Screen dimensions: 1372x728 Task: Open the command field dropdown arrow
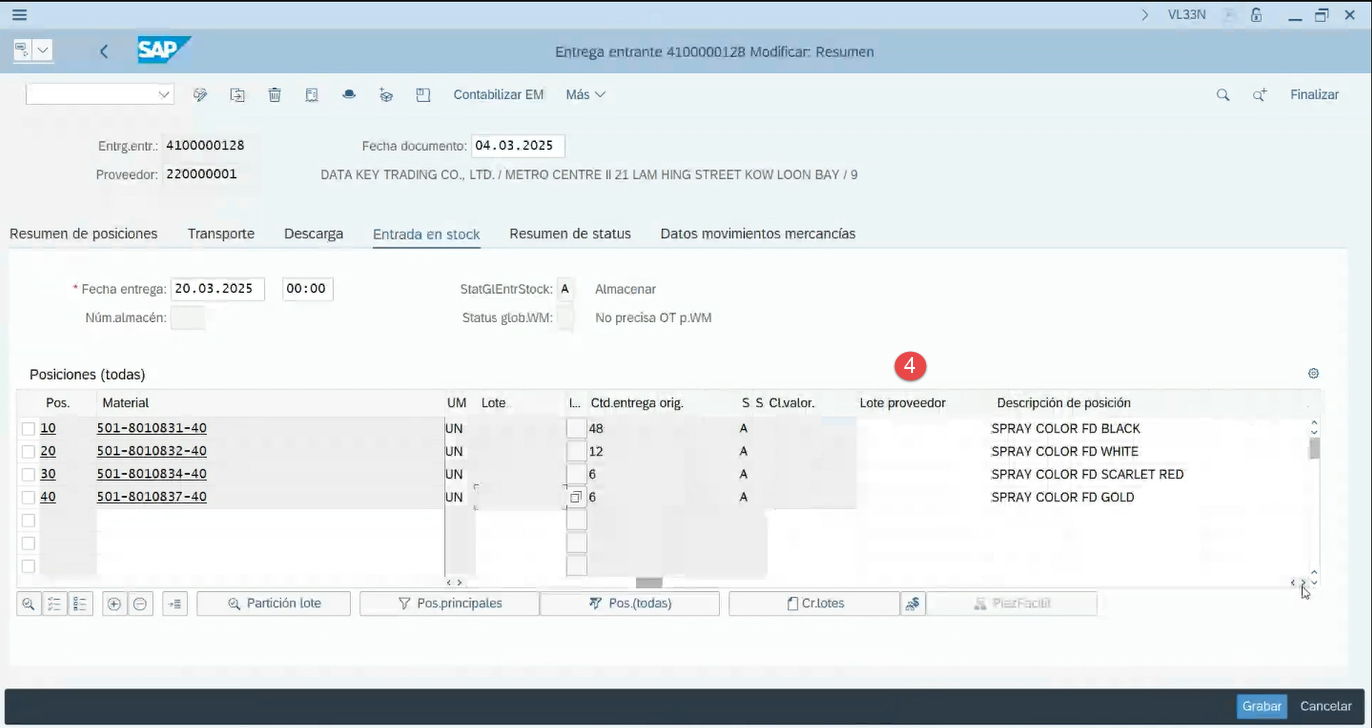tap(164, 95)
